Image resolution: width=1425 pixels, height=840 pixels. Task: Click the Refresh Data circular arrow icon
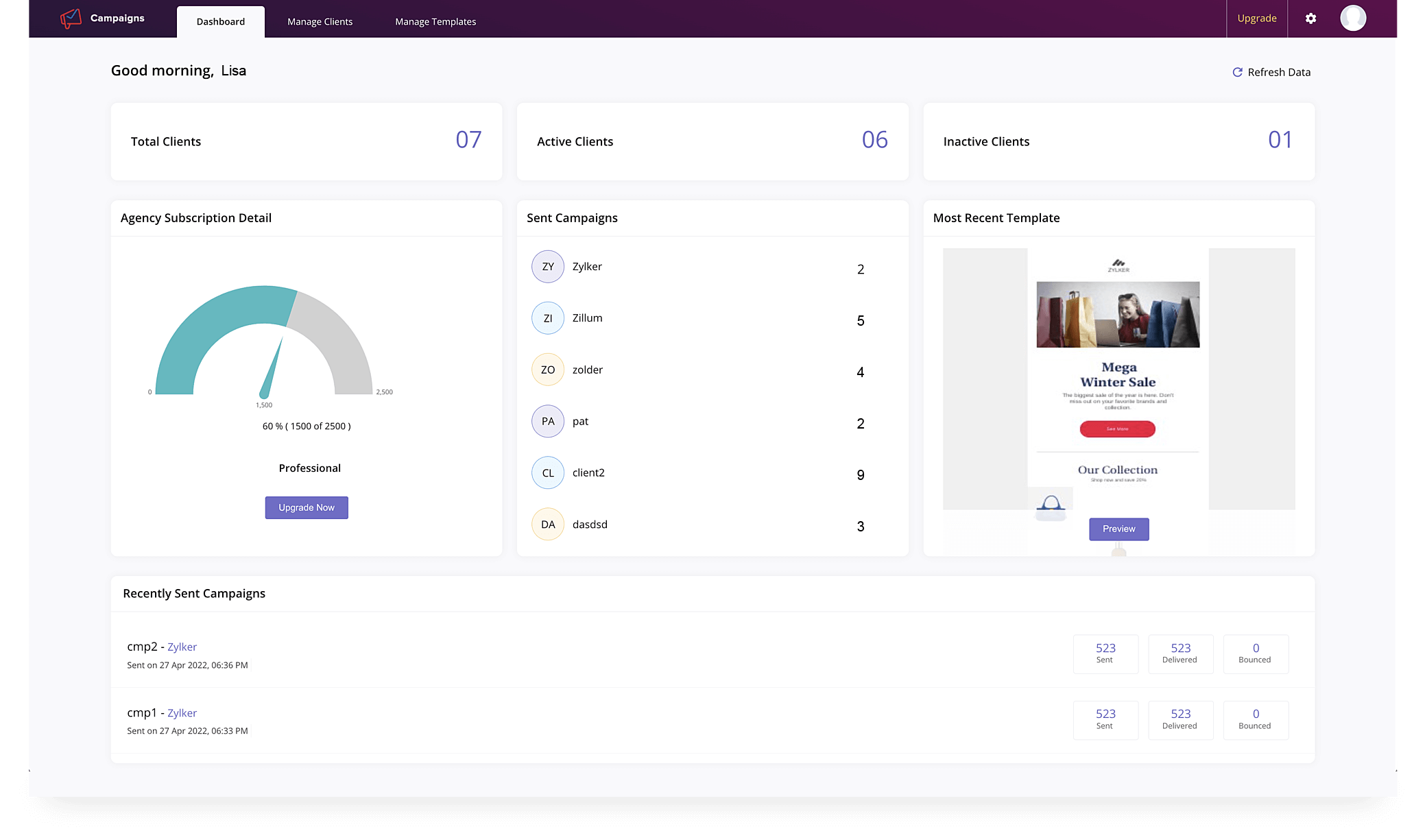(1237, 72)
